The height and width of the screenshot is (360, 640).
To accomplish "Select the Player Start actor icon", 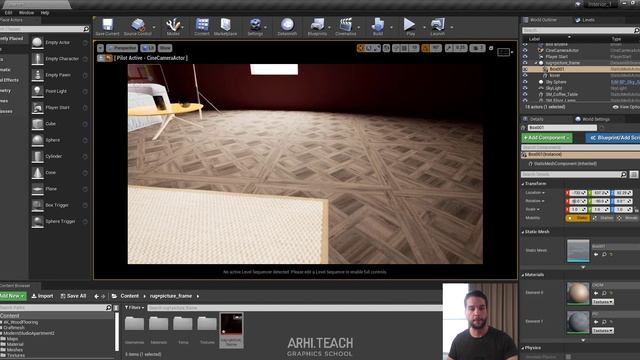I will (38, 108).
